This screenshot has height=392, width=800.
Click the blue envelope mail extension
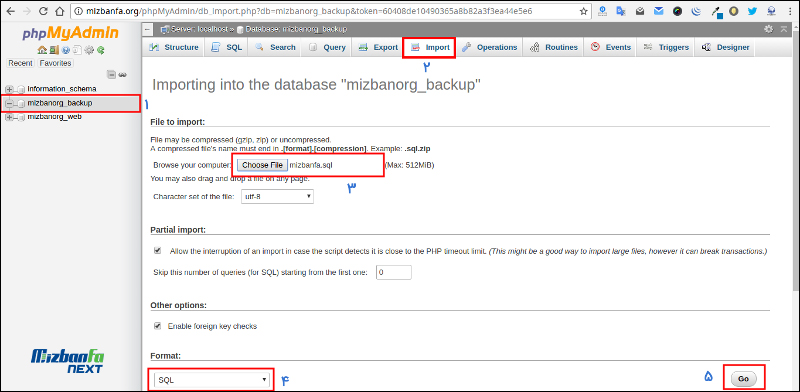(659, 11)
